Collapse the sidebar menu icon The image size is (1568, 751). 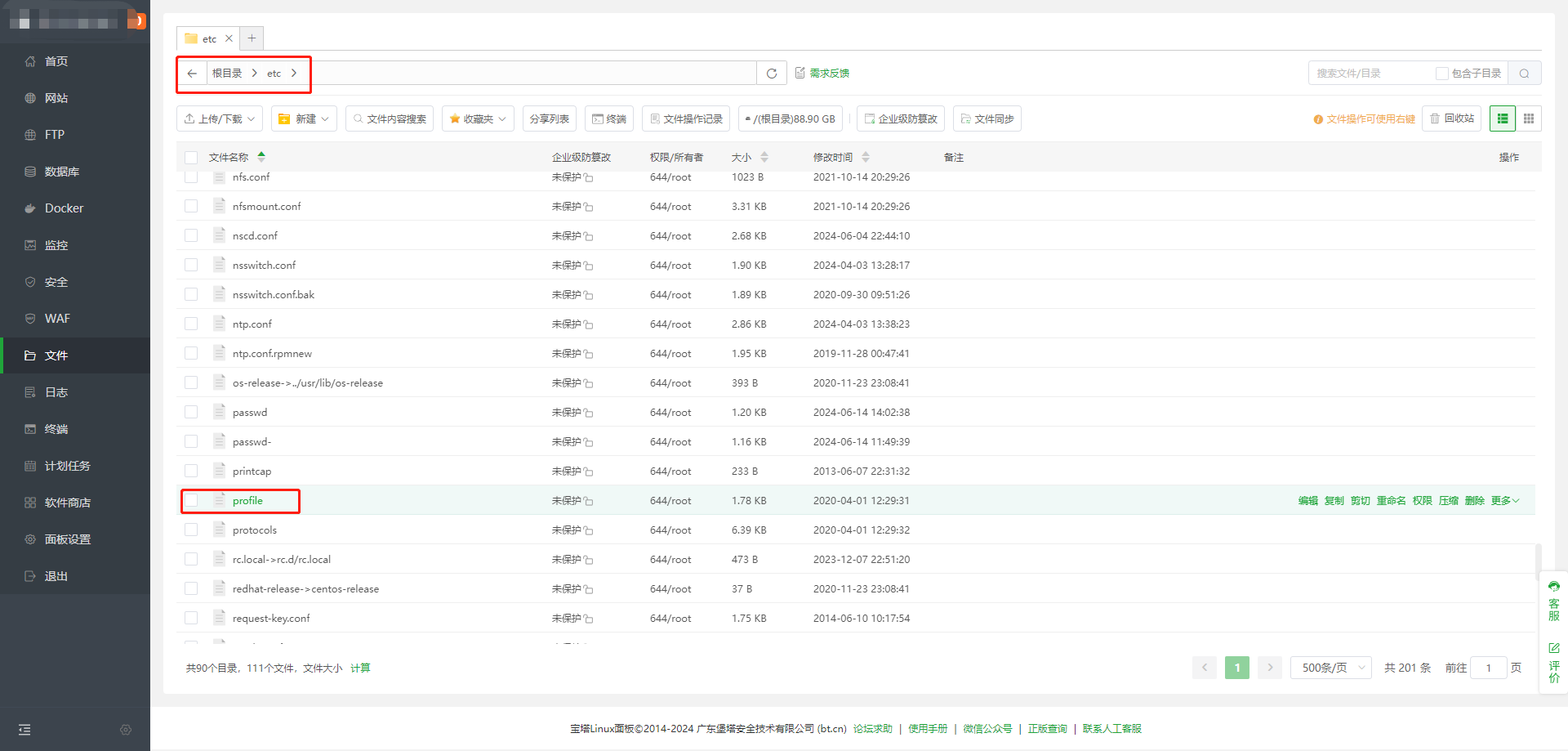[24, 730]
